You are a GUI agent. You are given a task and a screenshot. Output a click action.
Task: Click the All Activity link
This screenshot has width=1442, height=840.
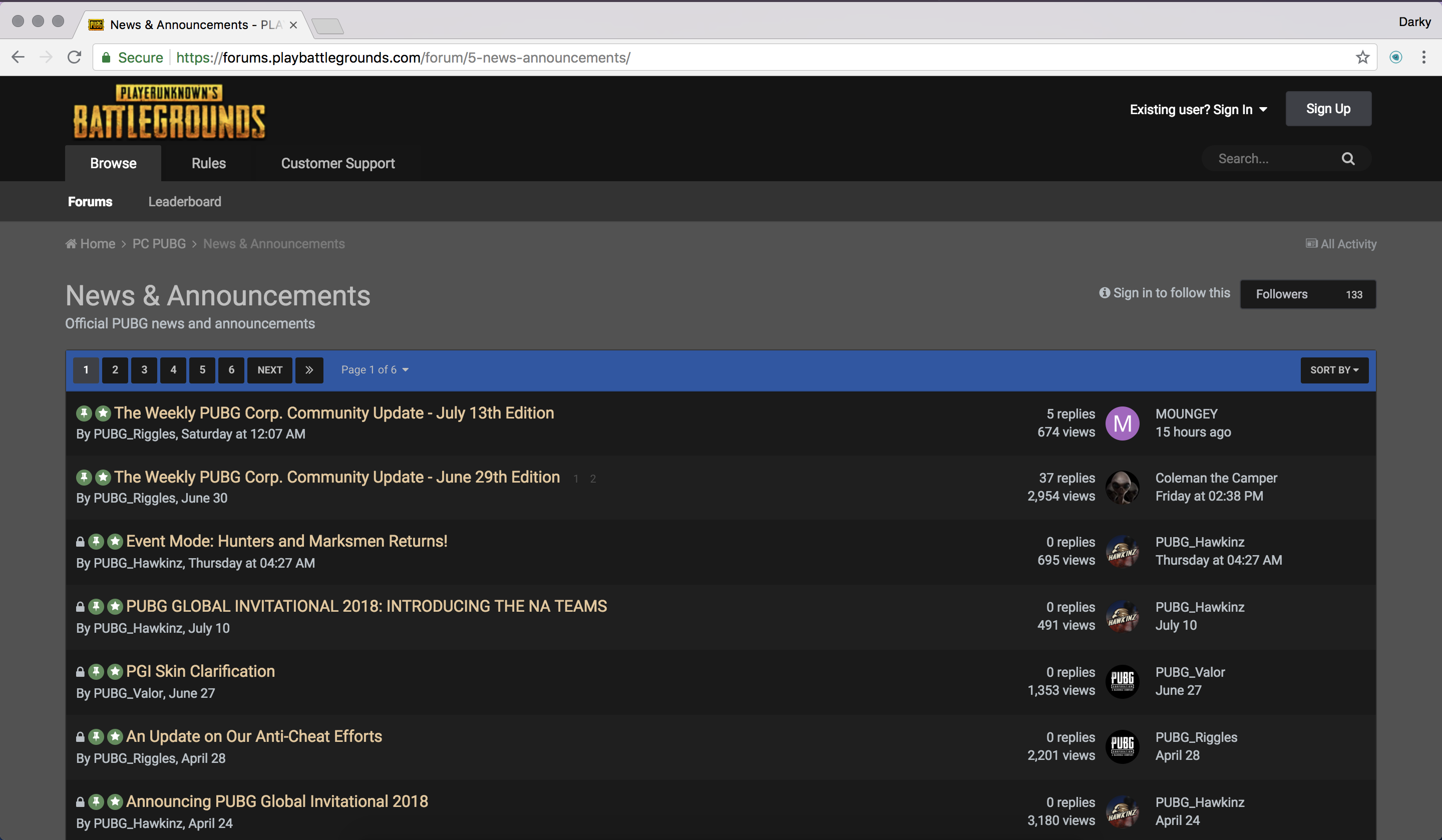[x=1341, y=244]
